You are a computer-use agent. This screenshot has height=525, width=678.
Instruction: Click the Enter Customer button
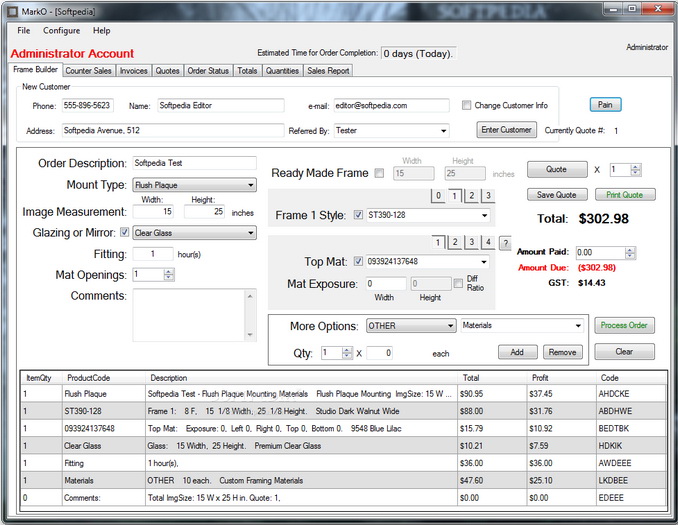pos(507,130)
